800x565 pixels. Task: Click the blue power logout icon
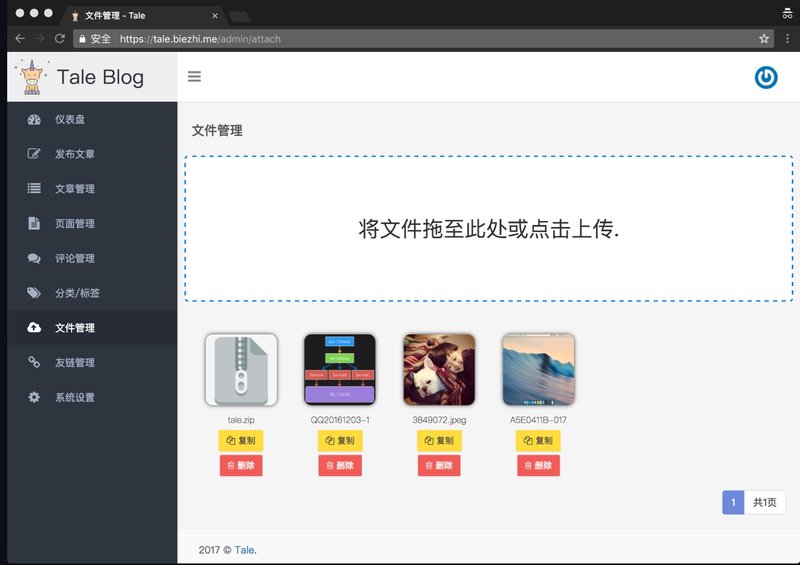coord(766,78)
